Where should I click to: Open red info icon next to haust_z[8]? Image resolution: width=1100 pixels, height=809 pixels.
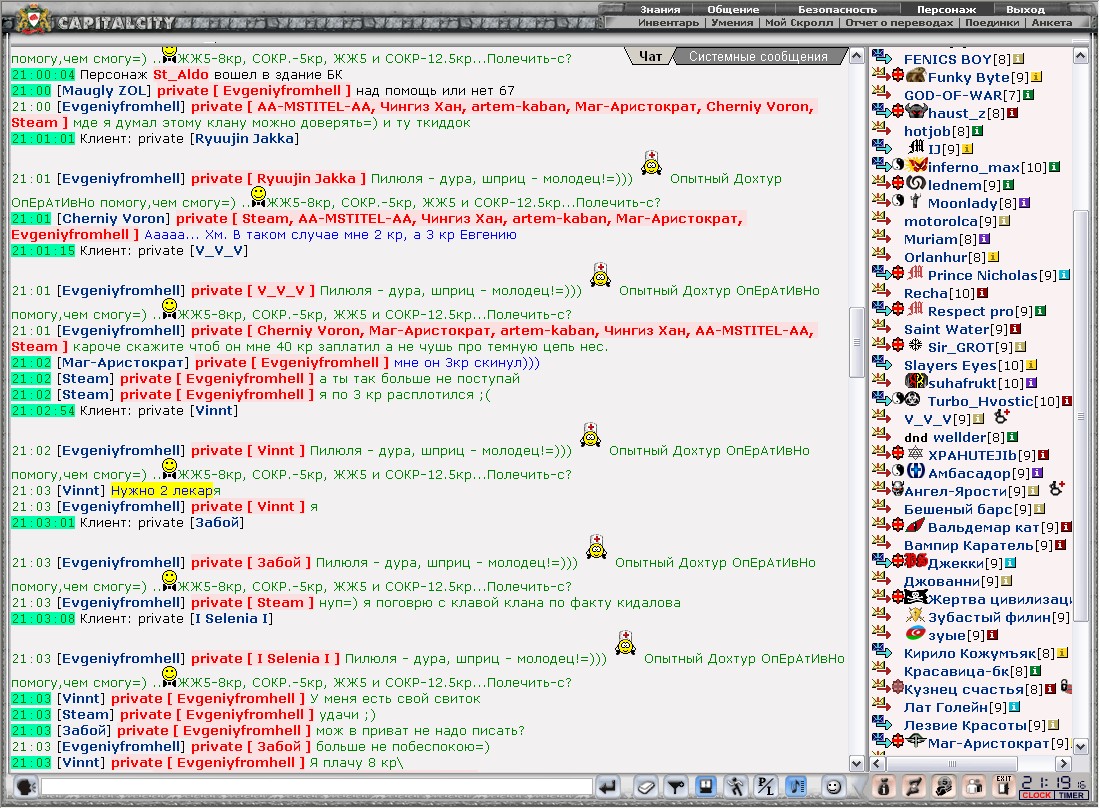1012,113
